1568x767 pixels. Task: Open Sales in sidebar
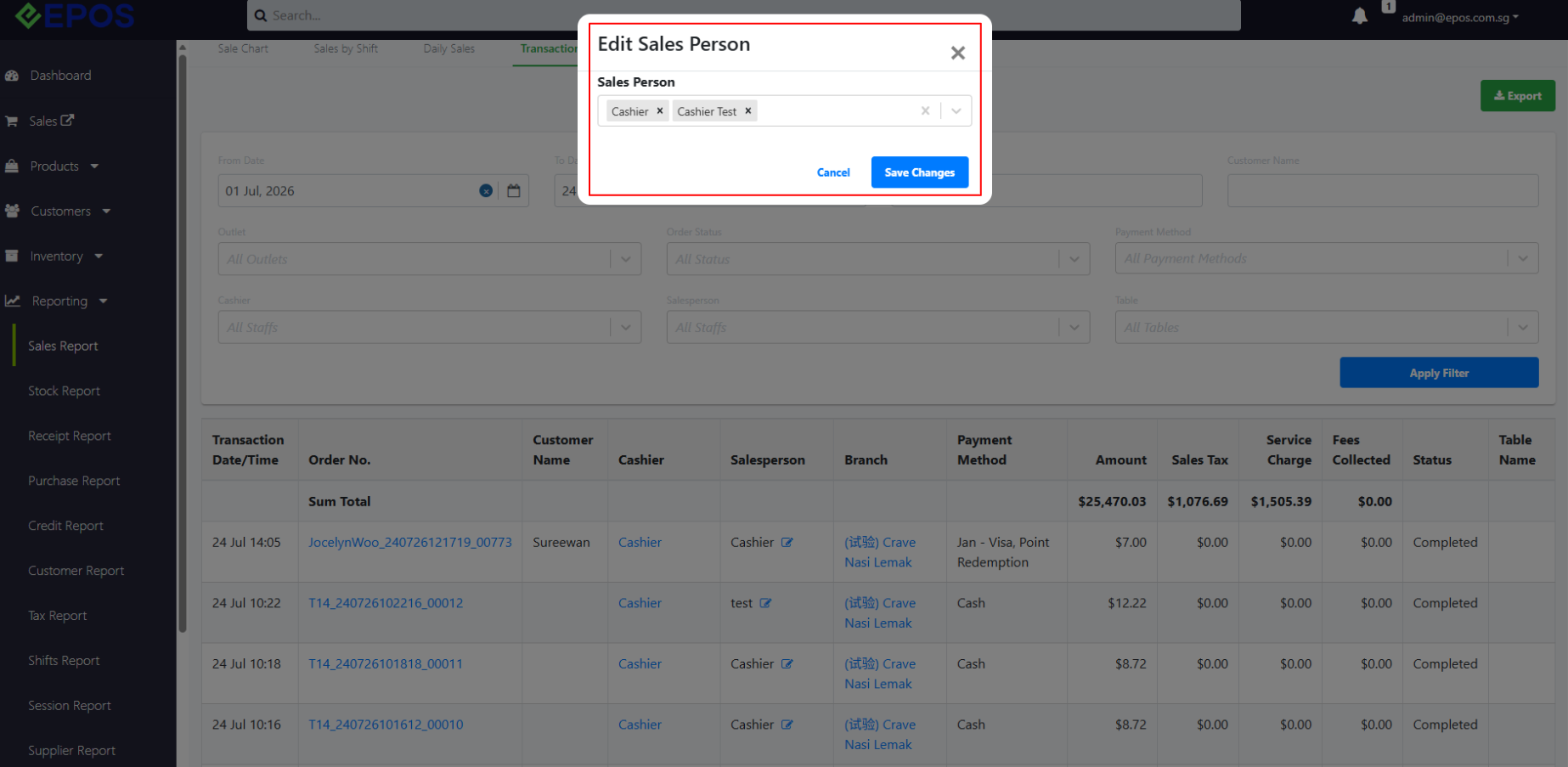click(42, 121)
